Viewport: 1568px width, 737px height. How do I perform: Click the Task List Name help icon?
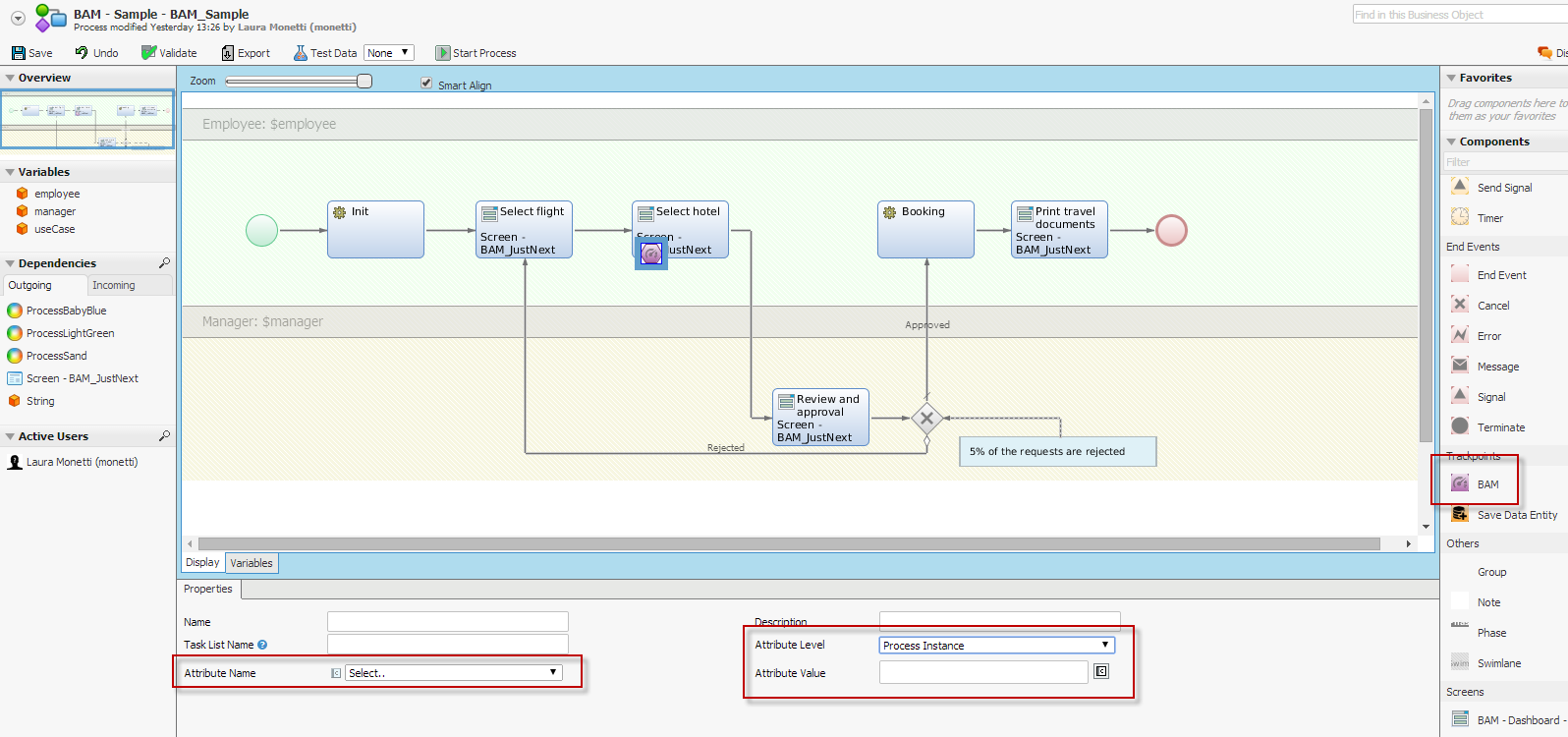262,645
